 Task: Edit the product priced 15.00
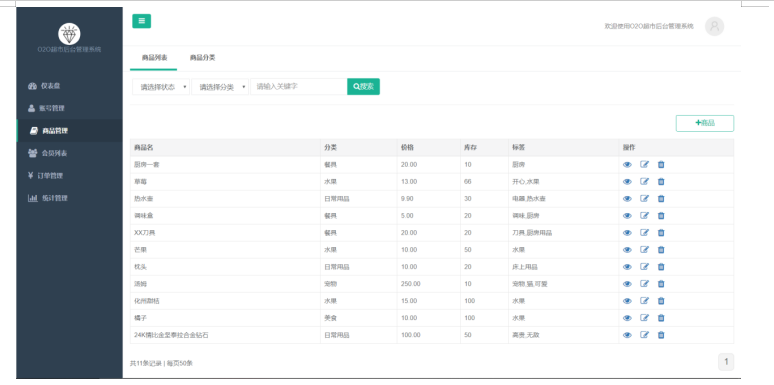[644, 301]
